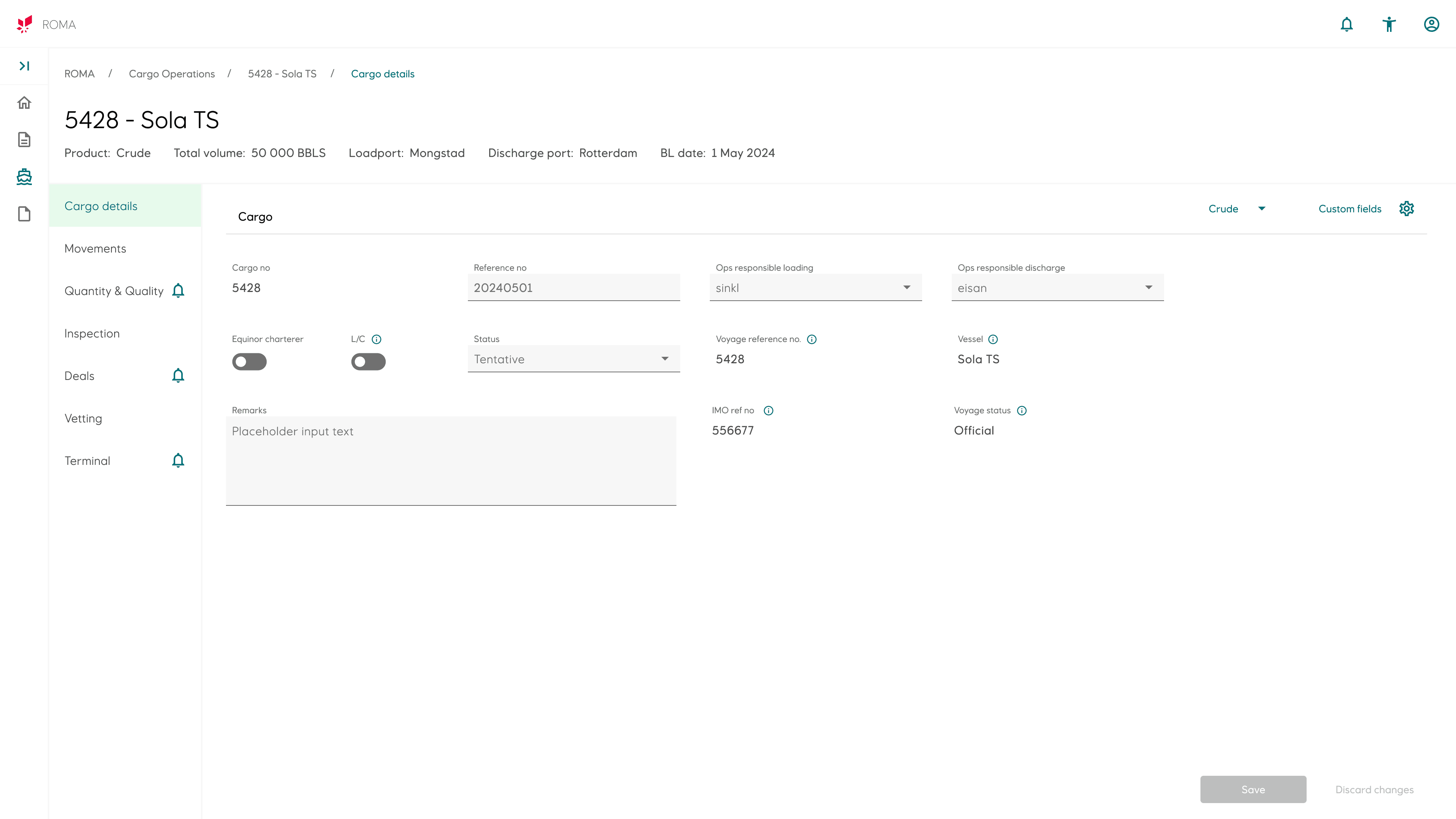Open the Crude product type dropdown
1456x819 pixels.
click(x=1236, y=209)
